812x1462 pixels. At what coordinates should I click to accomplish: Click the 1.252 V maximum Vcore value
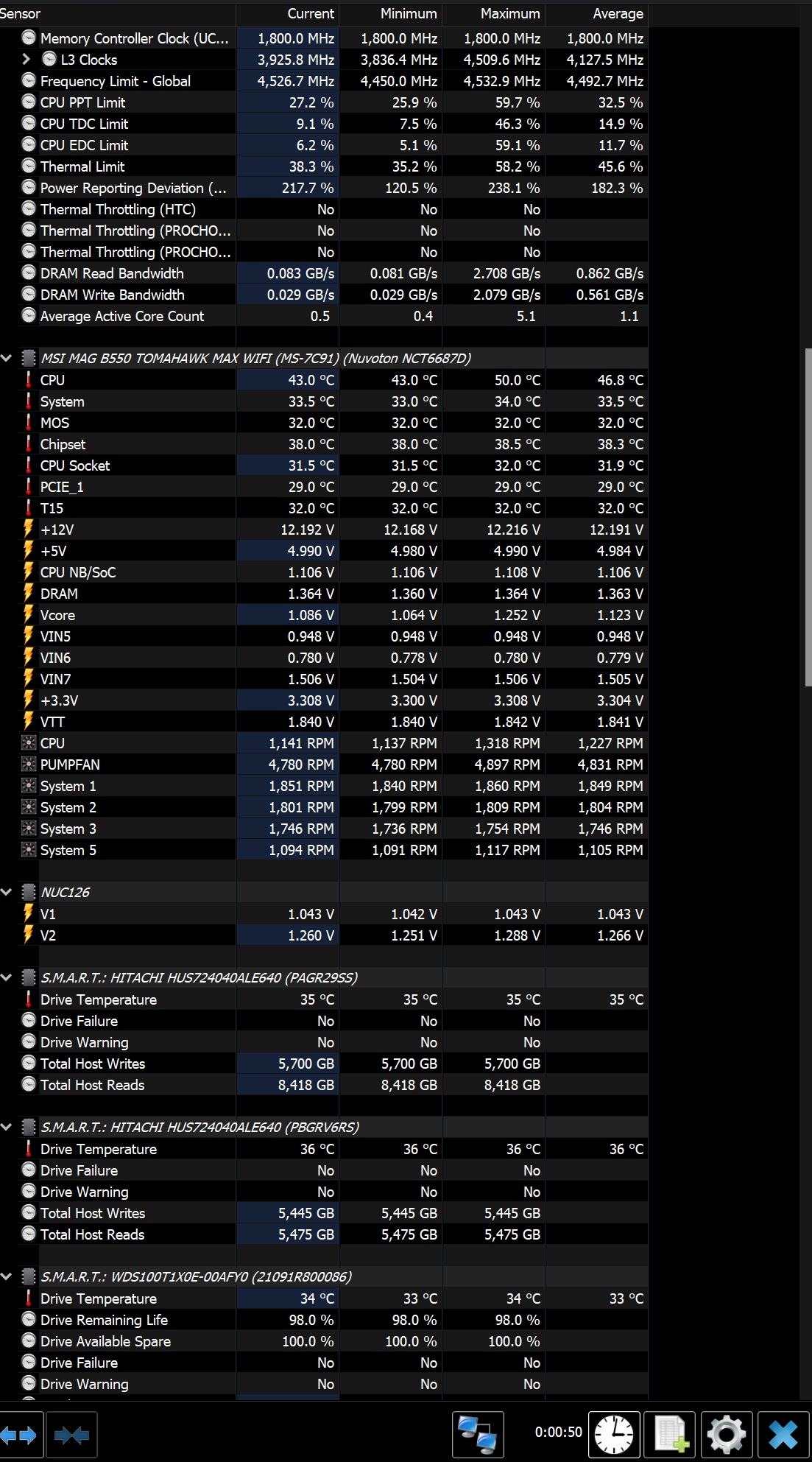pyautogui.click(x=517, y=614)
